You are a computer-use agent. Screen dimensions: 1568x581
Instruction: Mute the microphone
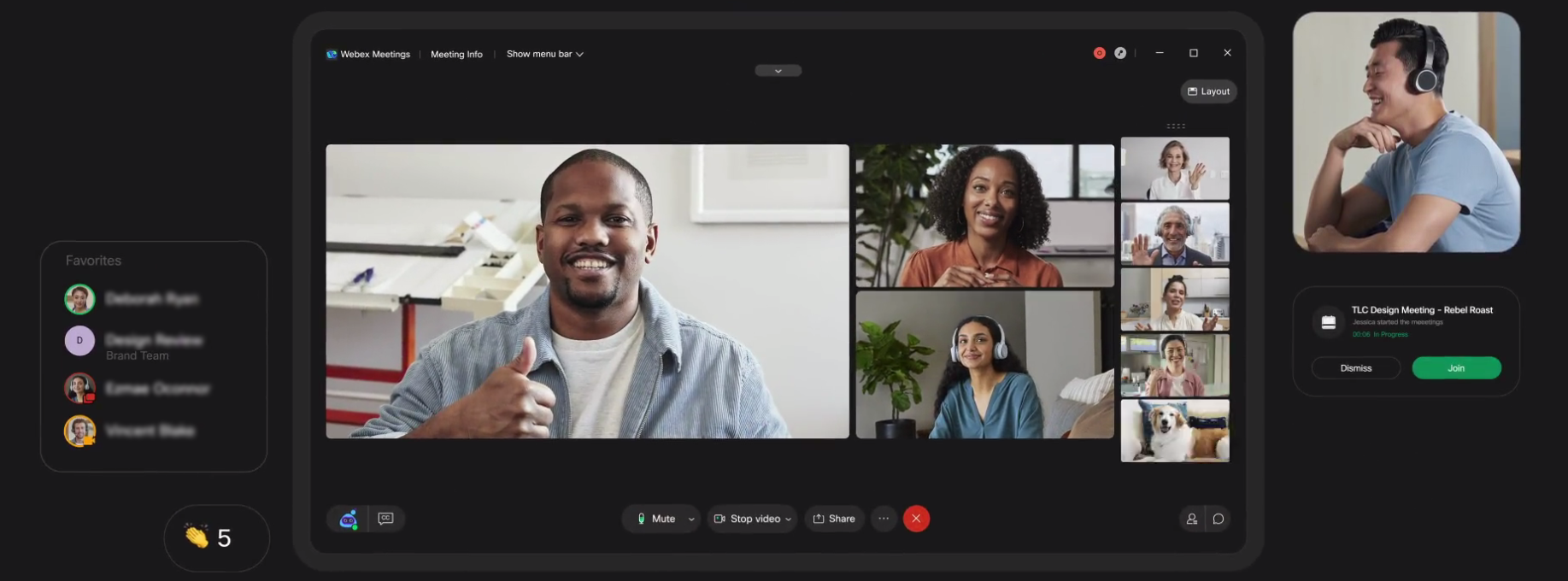pyautogui.click(x=655, y=519)
